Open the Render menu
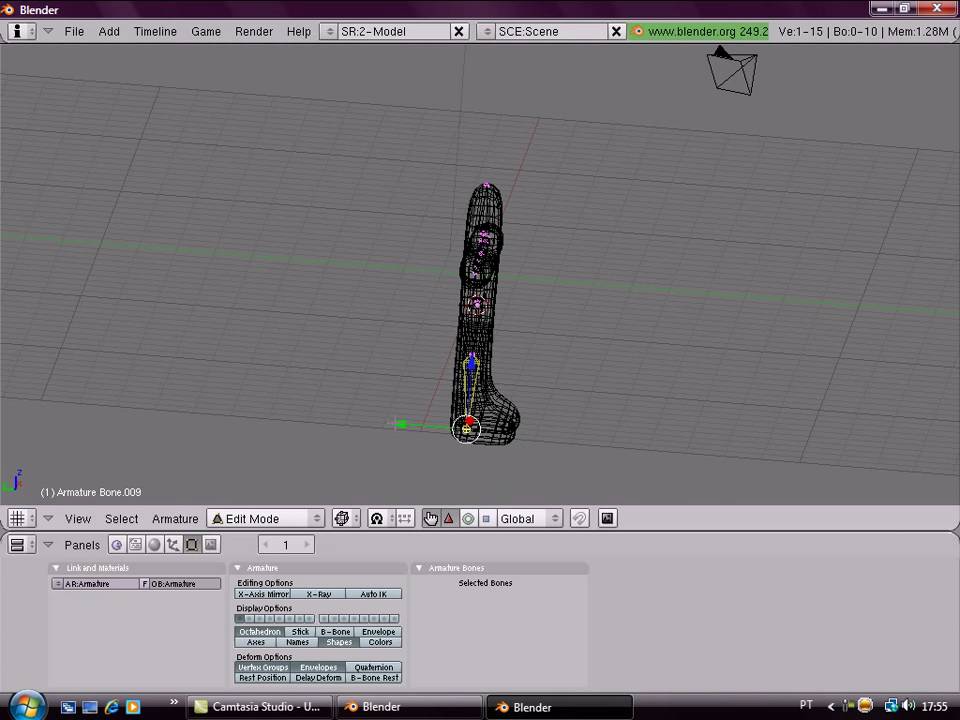The image size is (960, 720). pos(254,31)
